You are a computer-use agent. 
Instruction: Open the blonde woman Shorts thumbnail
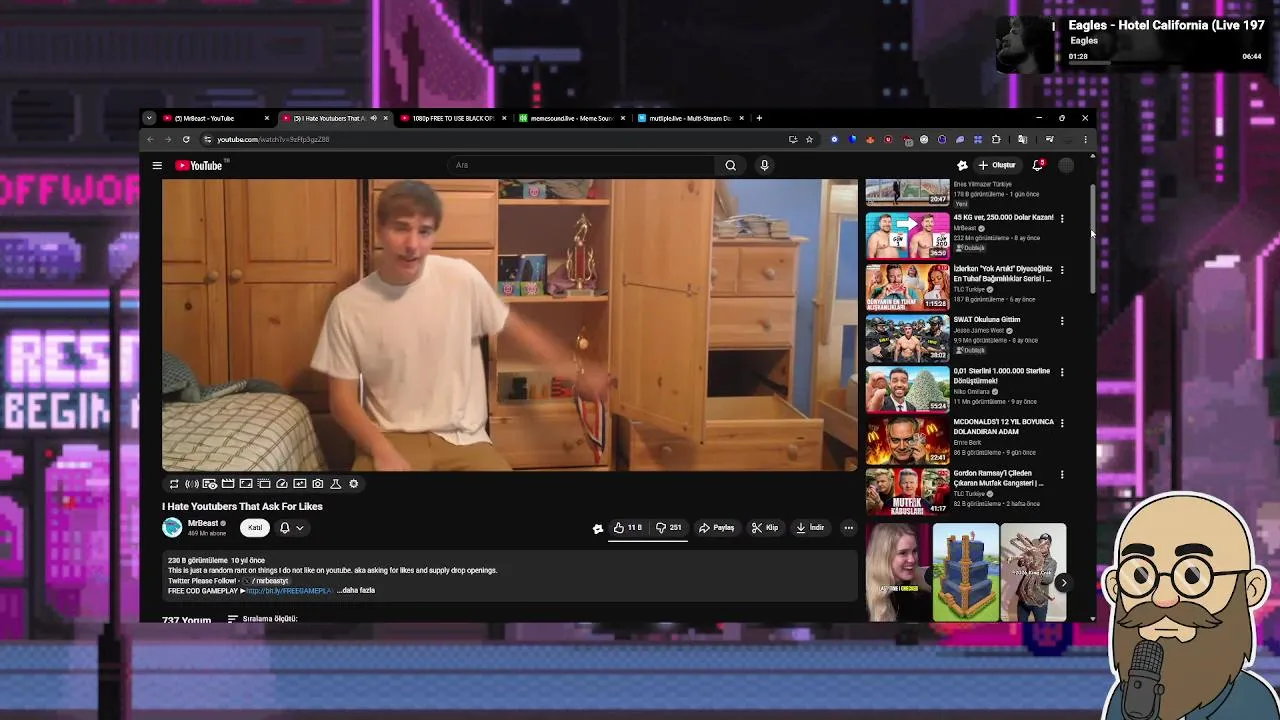[x=898, y=572]
